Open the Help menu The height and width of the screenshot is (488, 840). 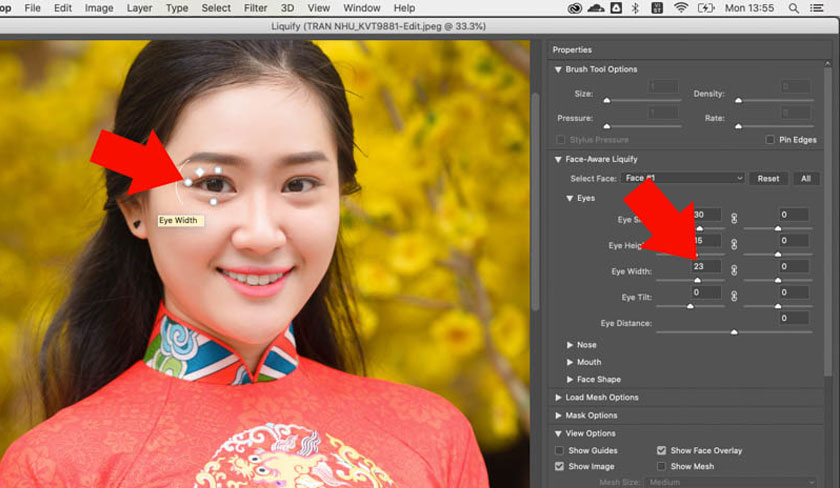point(404,8)
